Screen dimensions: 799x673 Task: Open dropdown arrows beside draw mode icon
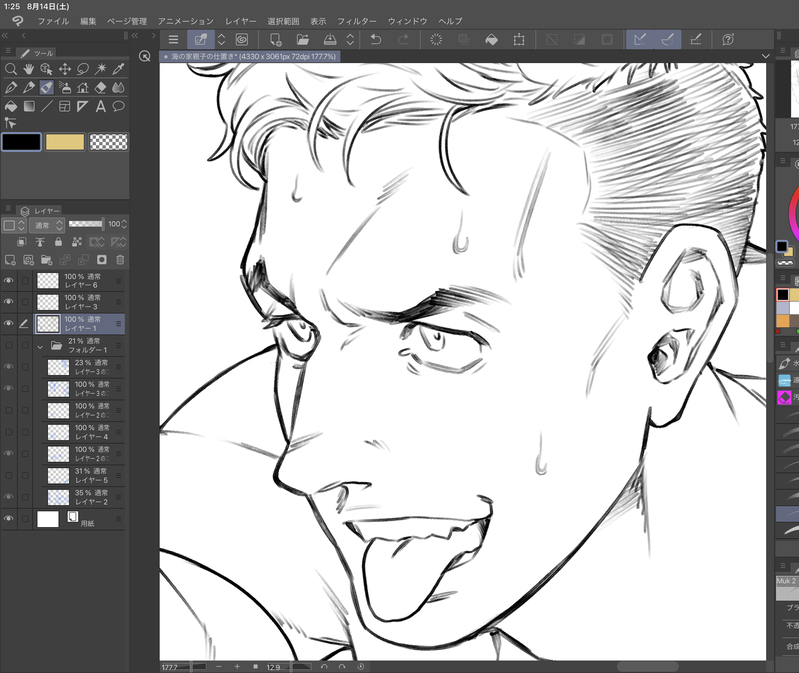pos(221,40)
